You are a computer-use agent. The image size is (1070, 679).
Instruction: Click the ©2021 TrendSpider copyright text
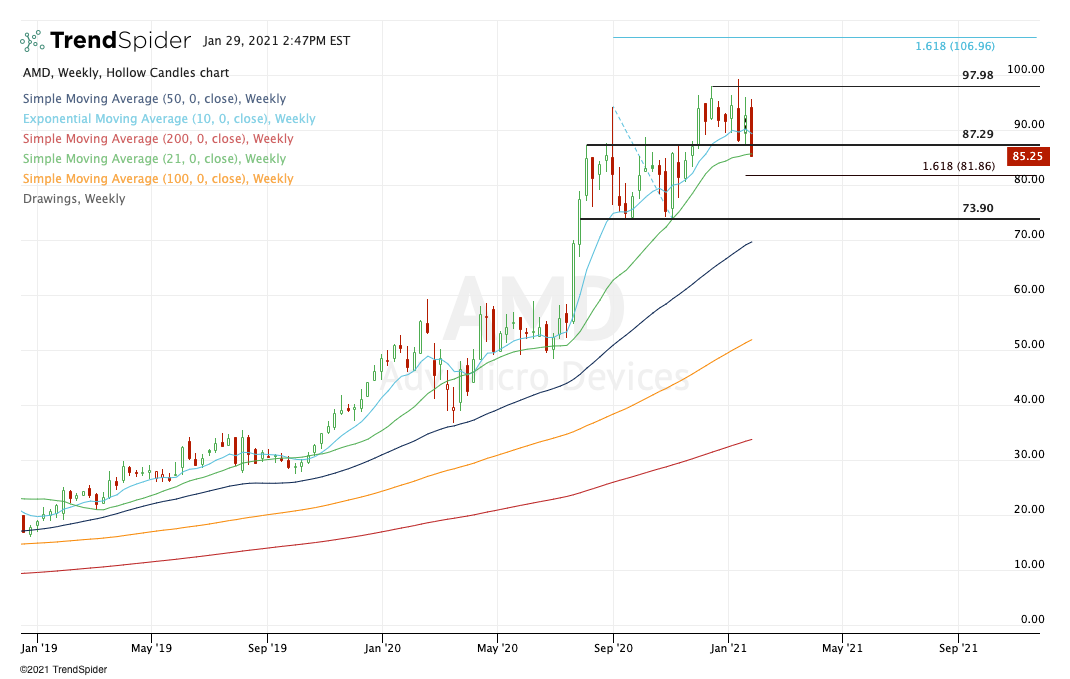coord(63,670)
